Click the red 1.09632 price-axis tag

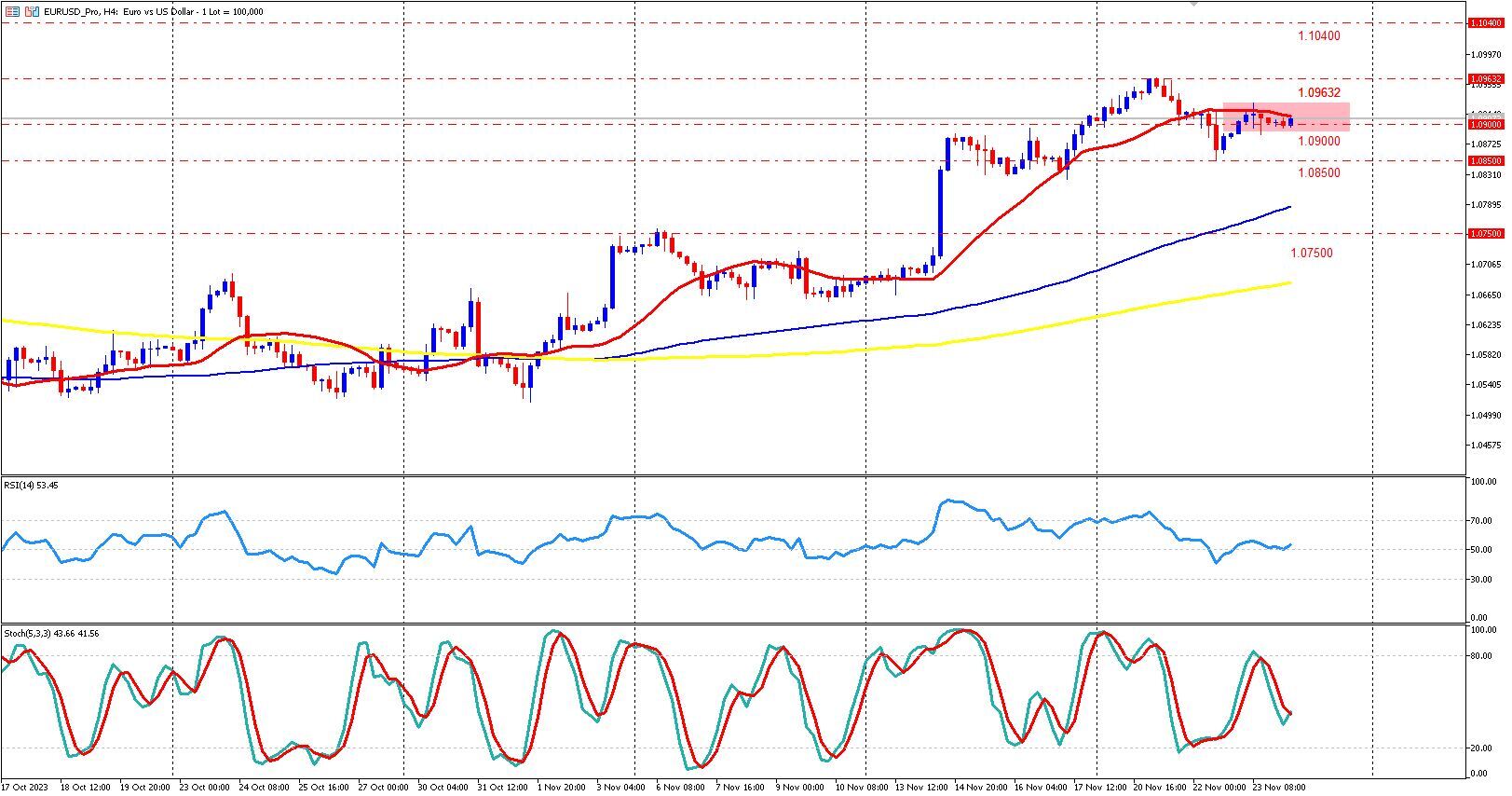[1486, 79]
